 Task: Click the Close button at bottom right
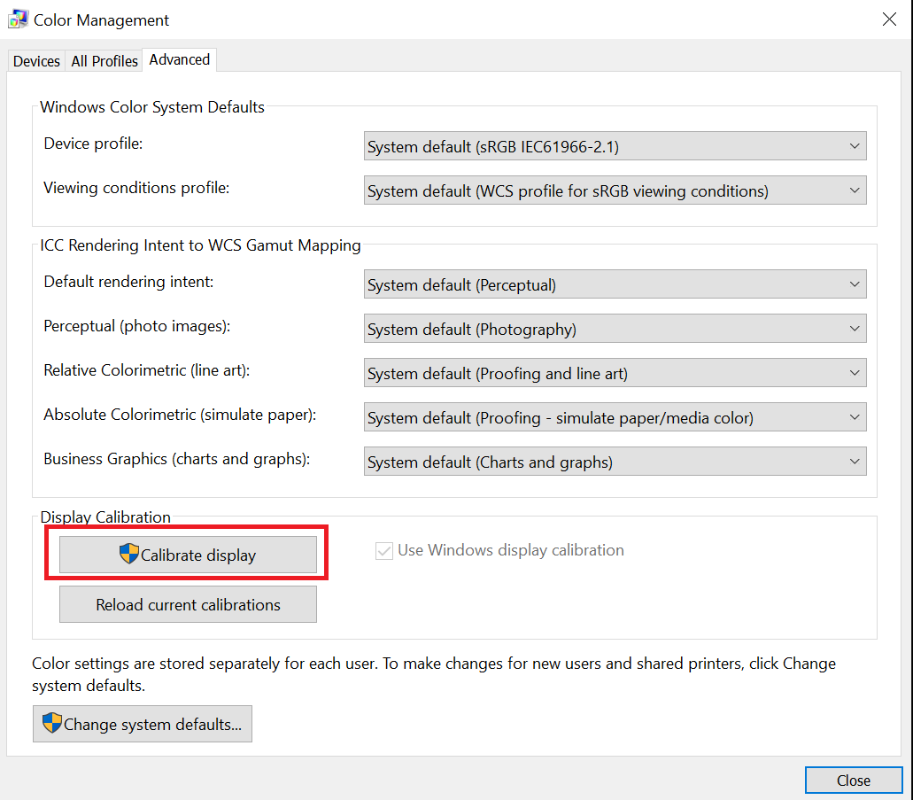(854, 780)
